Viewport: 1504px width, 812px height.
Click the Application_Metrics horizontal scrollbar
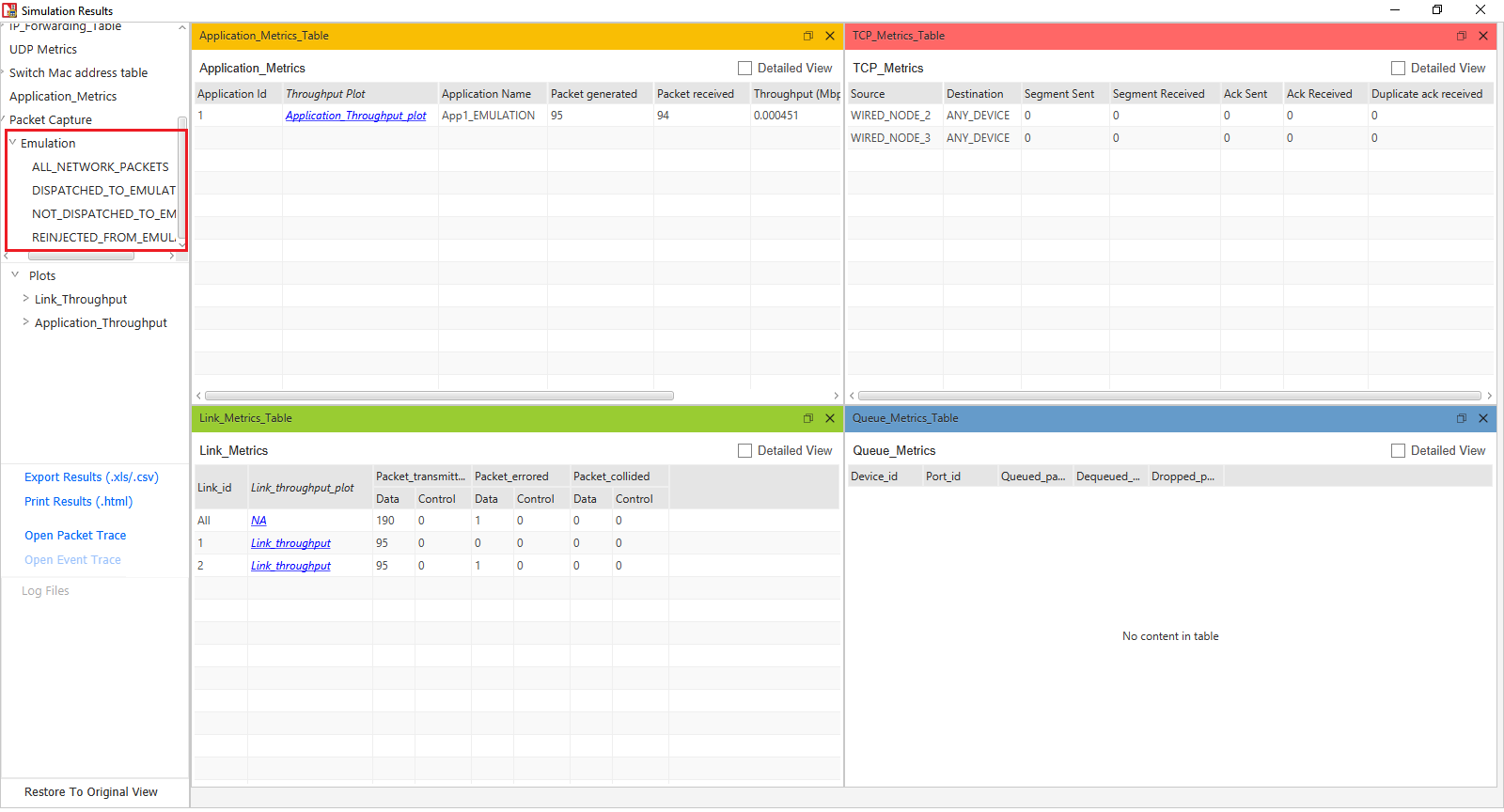439,396
